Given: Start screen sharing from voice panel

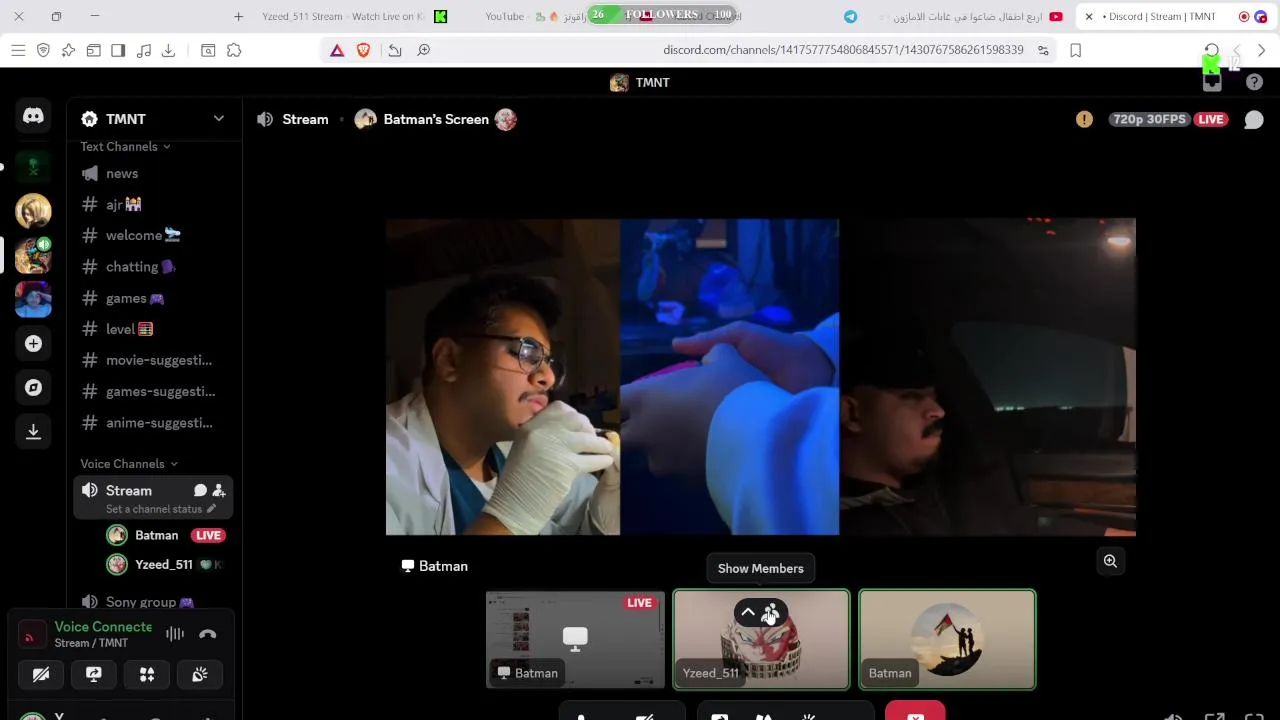Looking at the screenshot, I should click(x=94, y=675).
